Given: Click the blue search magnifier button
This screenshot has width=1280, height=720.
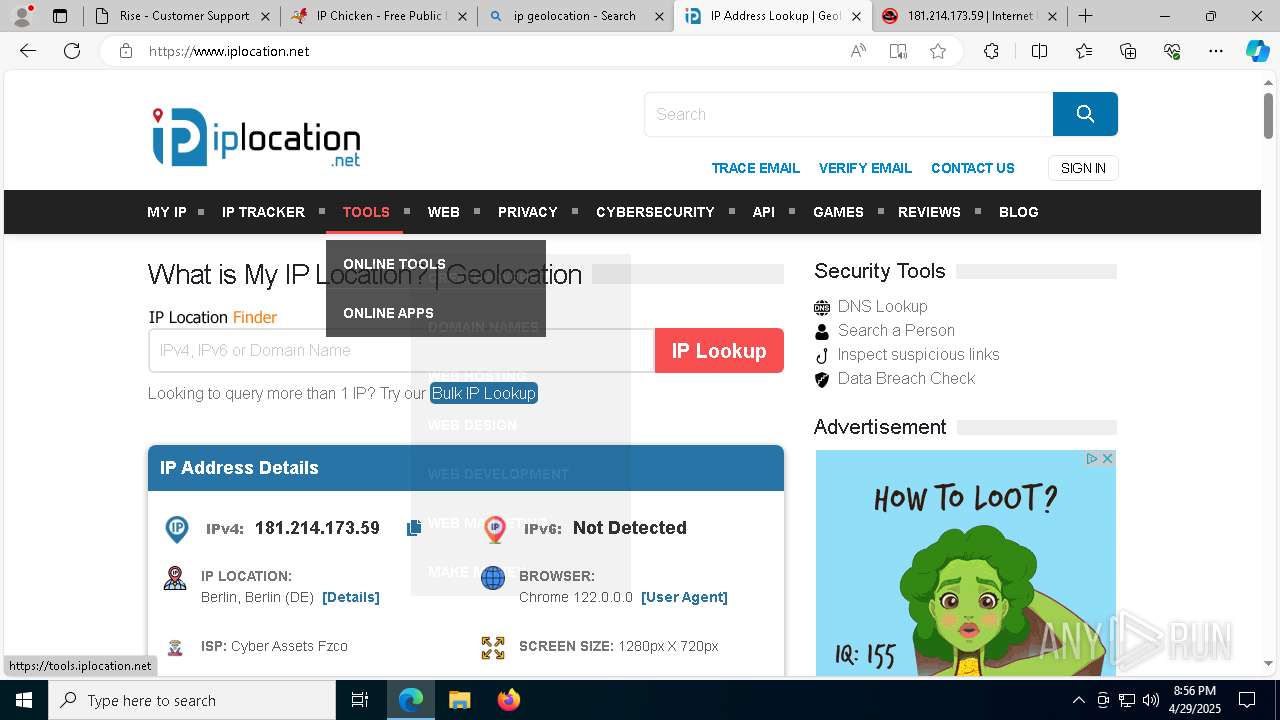Looking at the screenshot, I should [x=1085, y=114].
